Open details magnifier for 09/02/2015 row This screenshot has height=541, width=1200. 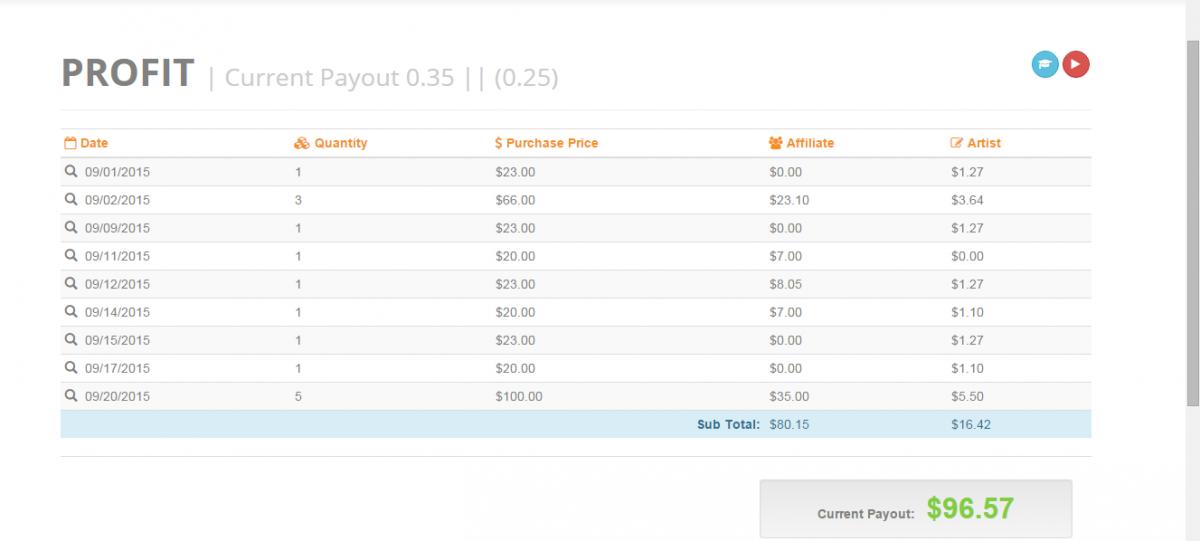(x=71, y=200)
